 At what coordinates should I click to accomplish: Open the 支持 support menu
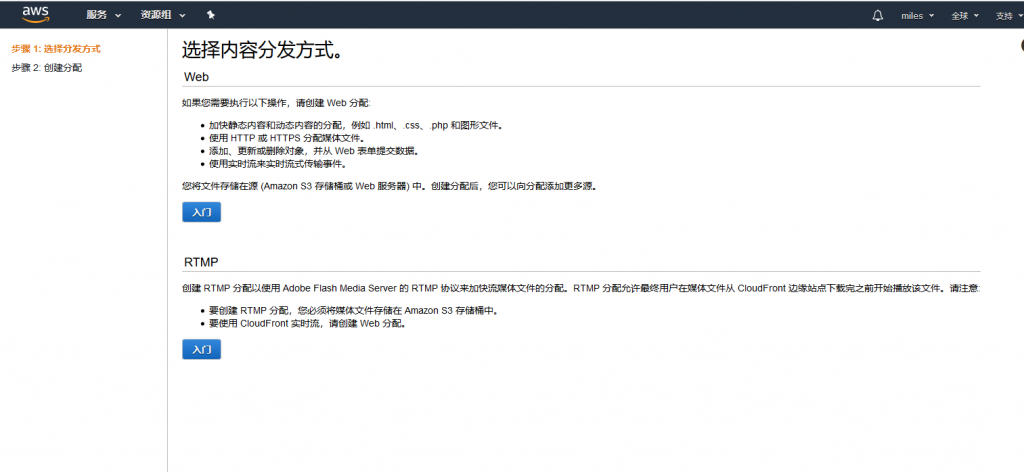coord(1009,16)
